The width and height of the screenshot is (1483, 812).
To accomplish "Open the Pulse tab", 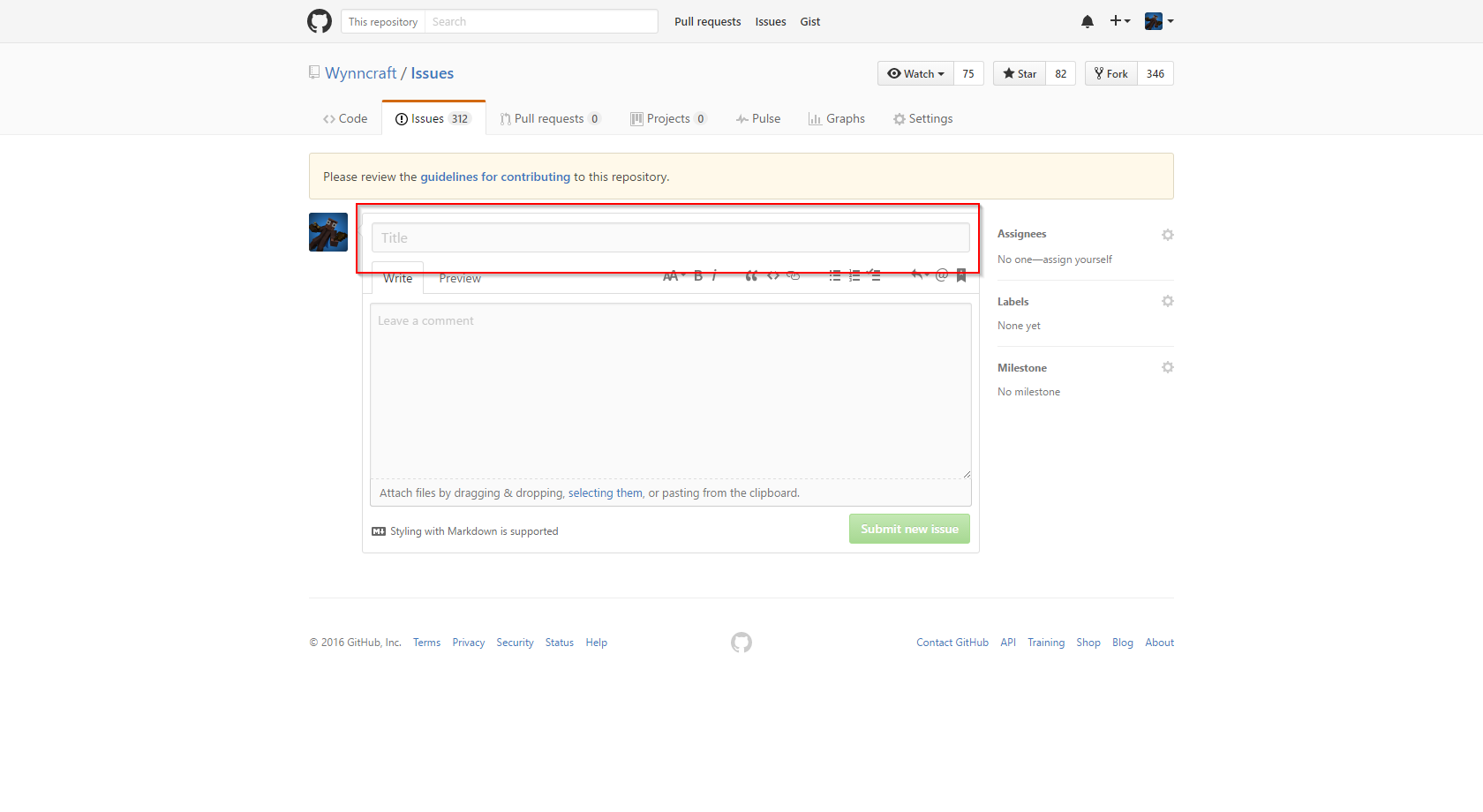I will click(758, 118).
